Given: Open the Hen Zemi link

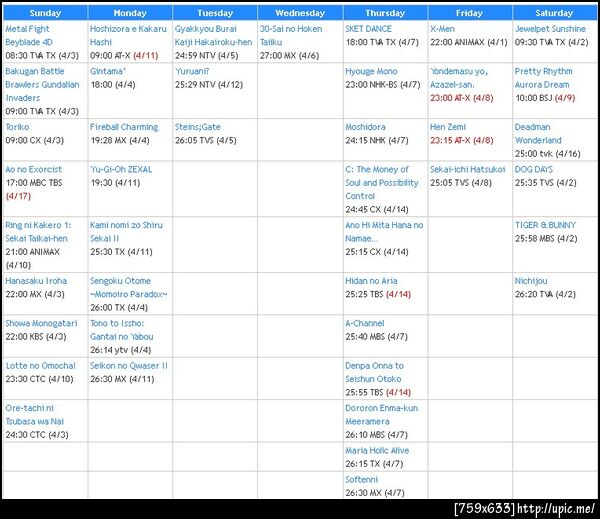Looking at the screenshot, I should click(x=448, y=127).
